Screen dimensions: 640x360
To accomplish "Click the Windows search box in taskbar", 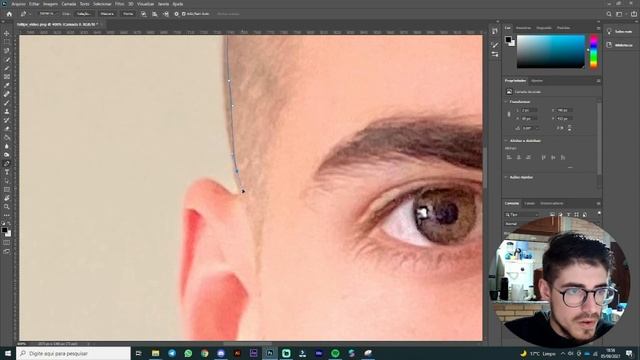I will [74, 353].
